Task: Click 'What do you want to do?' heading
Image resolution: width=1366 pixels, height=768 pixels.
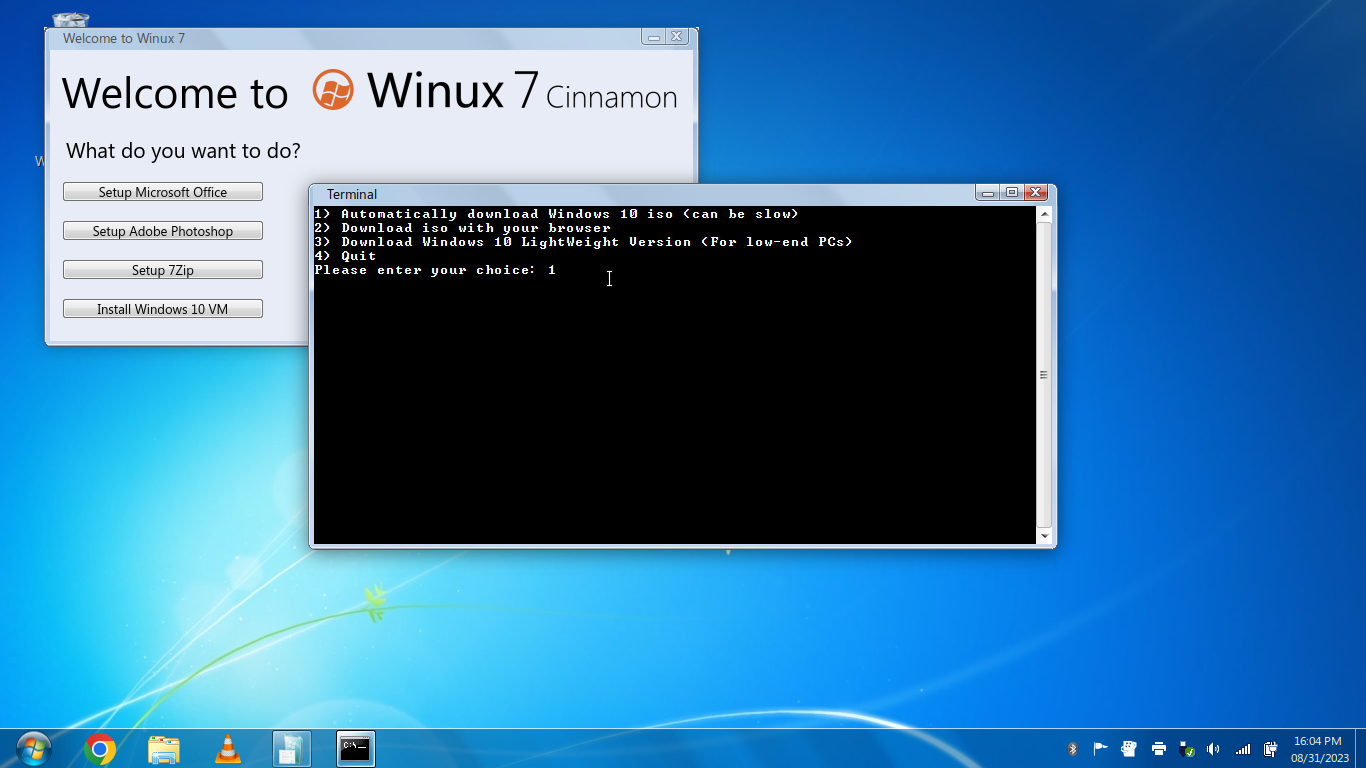Action: coord(183,151)
